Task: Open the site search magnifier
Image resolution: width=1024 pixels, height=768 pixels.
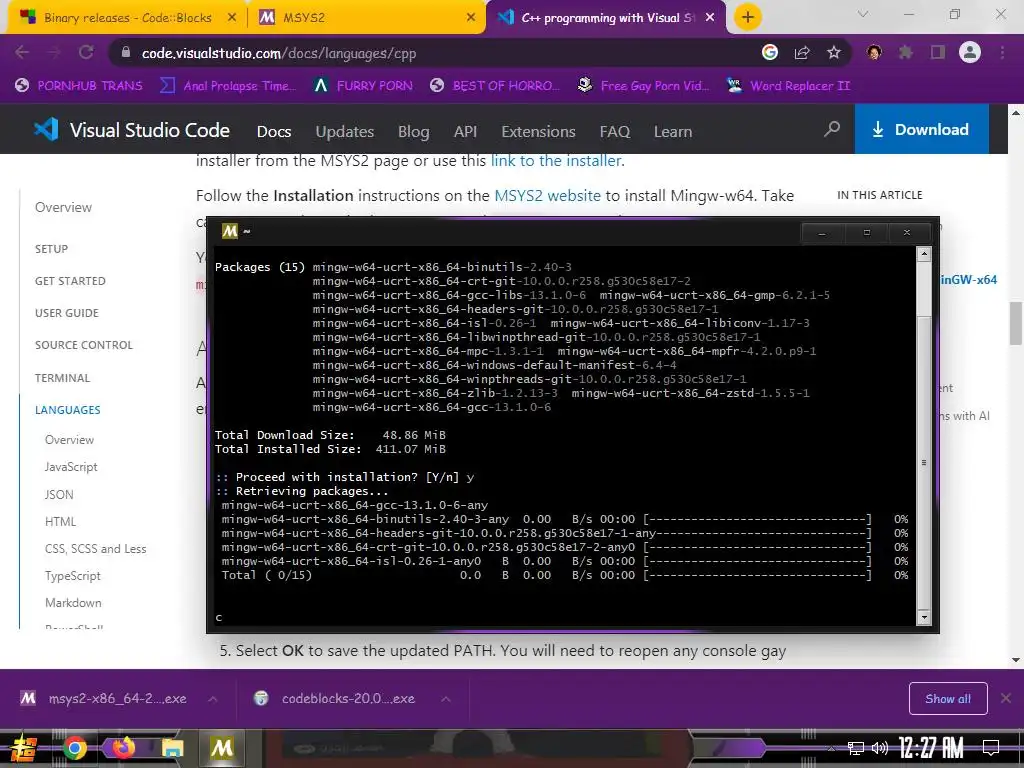Action: tap(832, 129)
